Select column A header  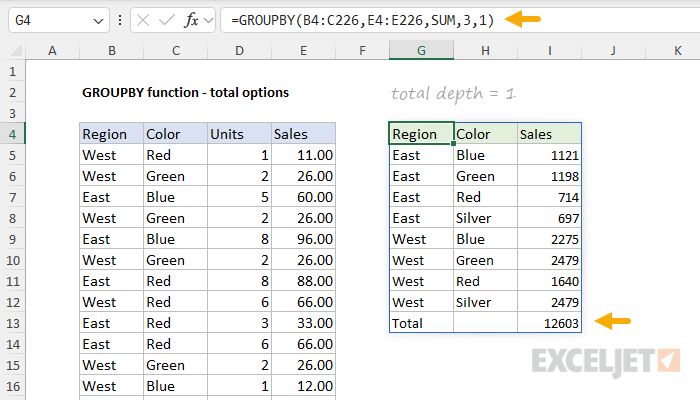pyautogui.click(x=53, y=50)
